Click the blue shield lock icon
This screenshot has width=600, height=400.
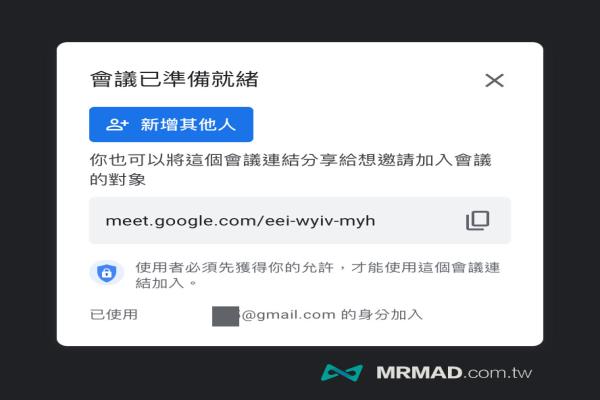pos(107,273)
